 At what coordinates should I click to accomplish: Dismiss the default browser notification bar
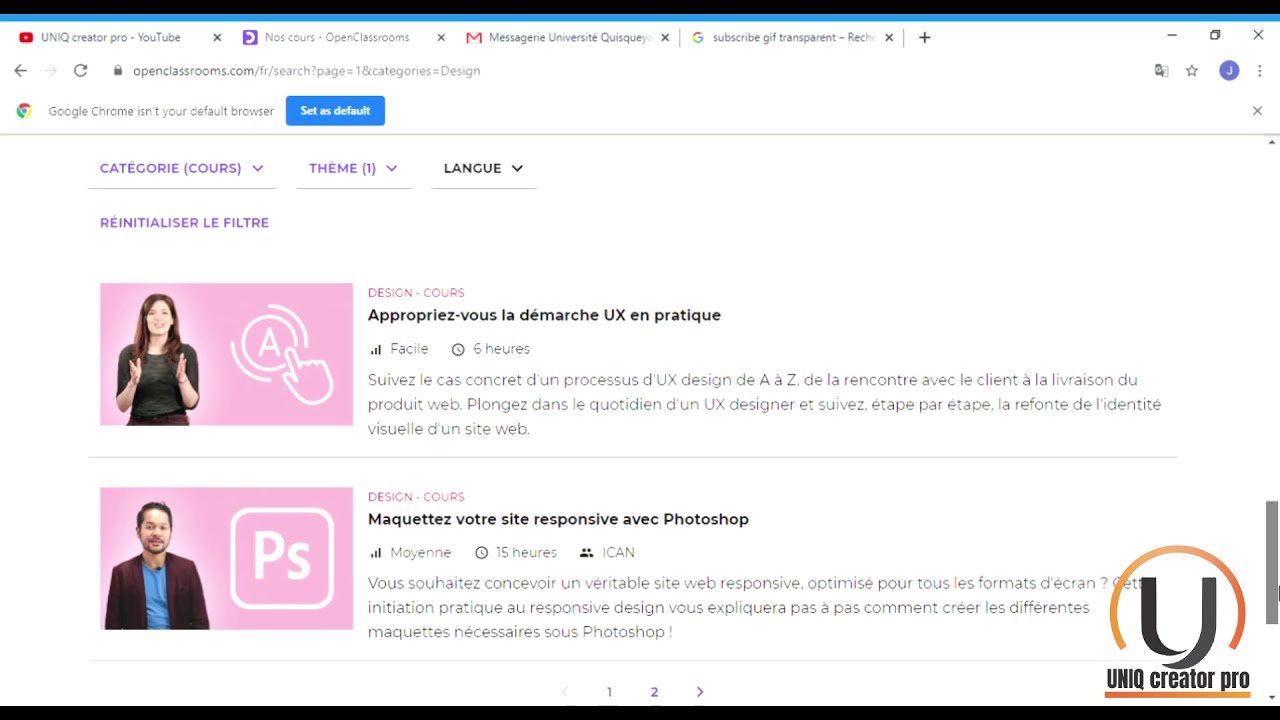coord(1257,111)
